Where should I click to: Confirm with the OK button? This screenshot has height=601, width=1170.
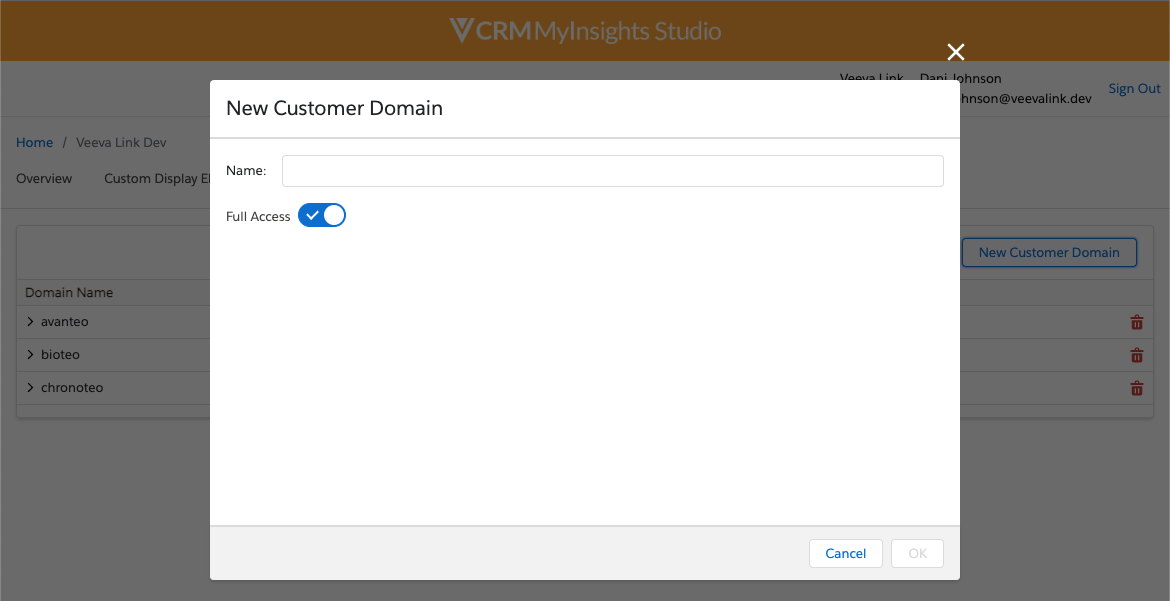[x=917, y=553]
